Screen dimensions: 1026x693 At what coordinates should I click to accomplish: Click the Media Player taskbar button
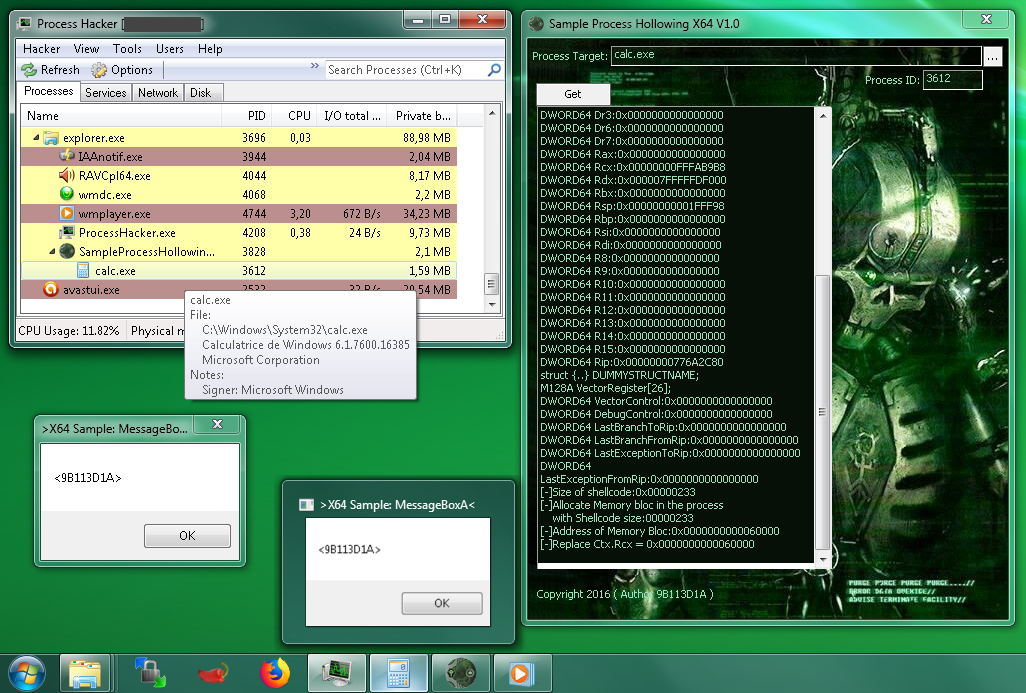click(522, 673)
